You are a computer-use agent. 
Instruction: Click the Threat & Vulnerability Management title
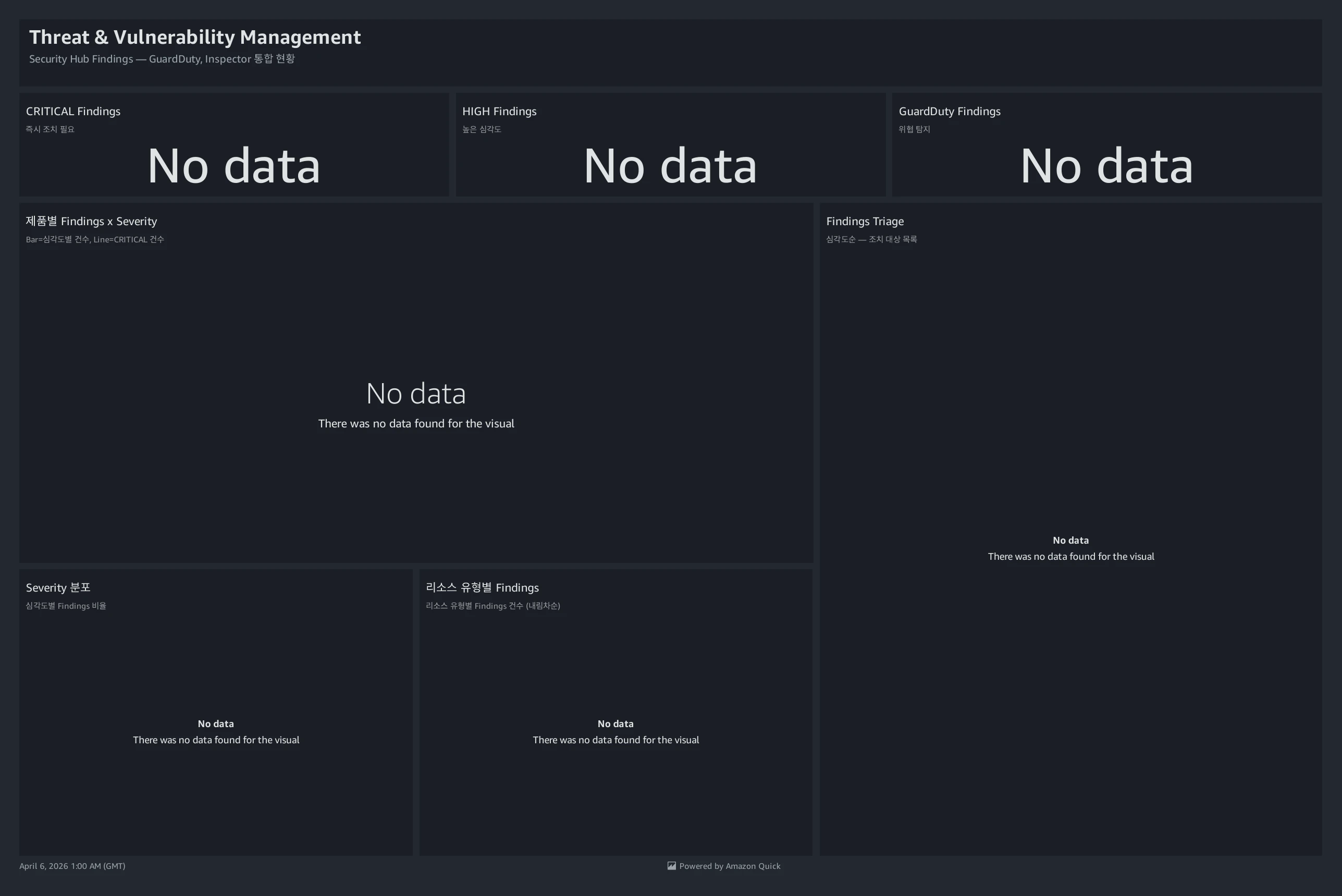click(x=195, y=37)
